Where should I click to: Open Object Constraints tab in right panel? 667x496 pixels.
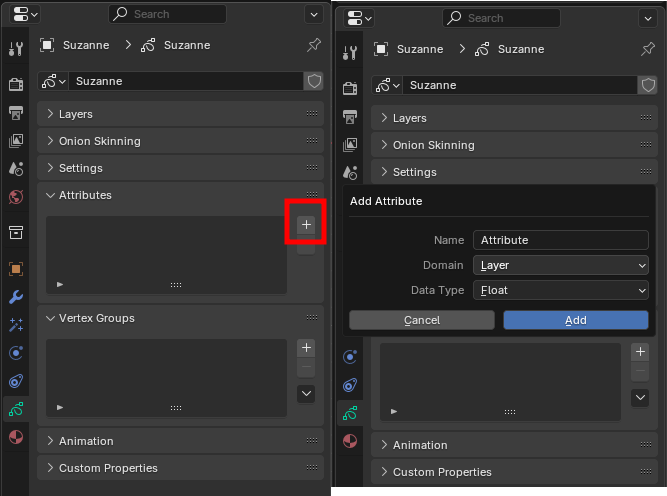coord(350,385)
